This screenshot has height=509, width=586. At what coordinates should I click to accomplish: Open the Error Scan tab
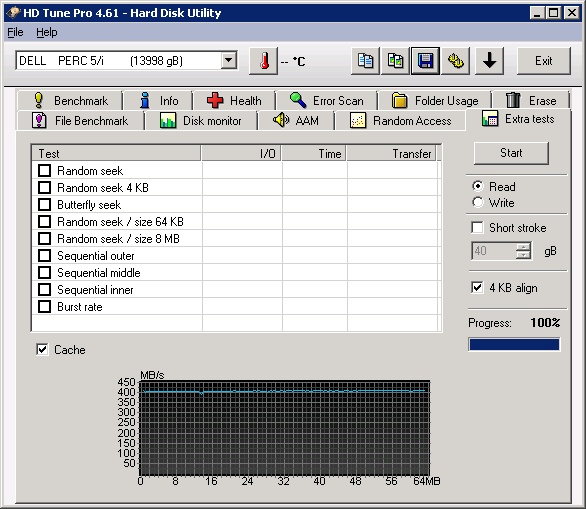(327, 101)
